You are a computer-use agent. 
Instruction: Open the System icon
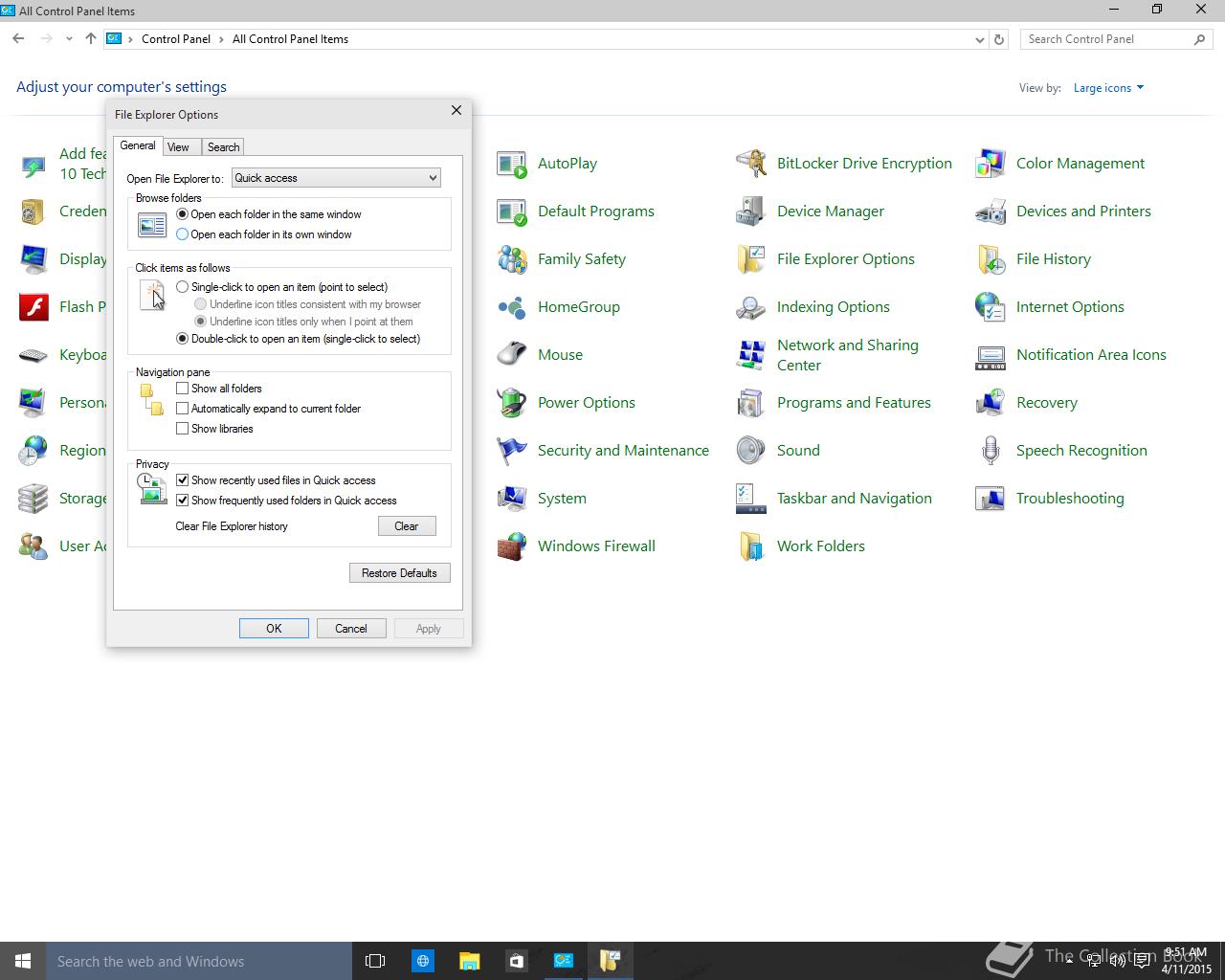pos(512,499)
